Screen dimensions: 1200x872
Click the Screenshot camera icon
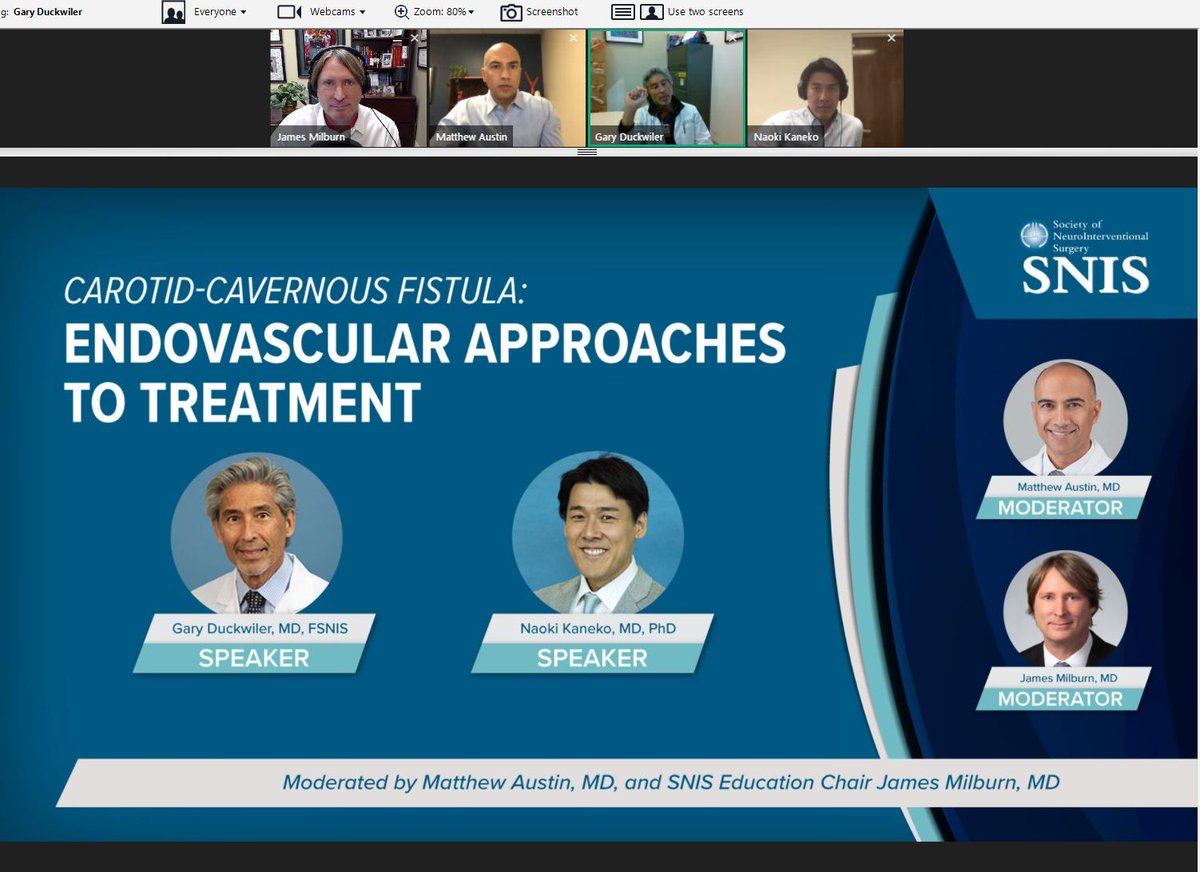(x=511, y=12)
